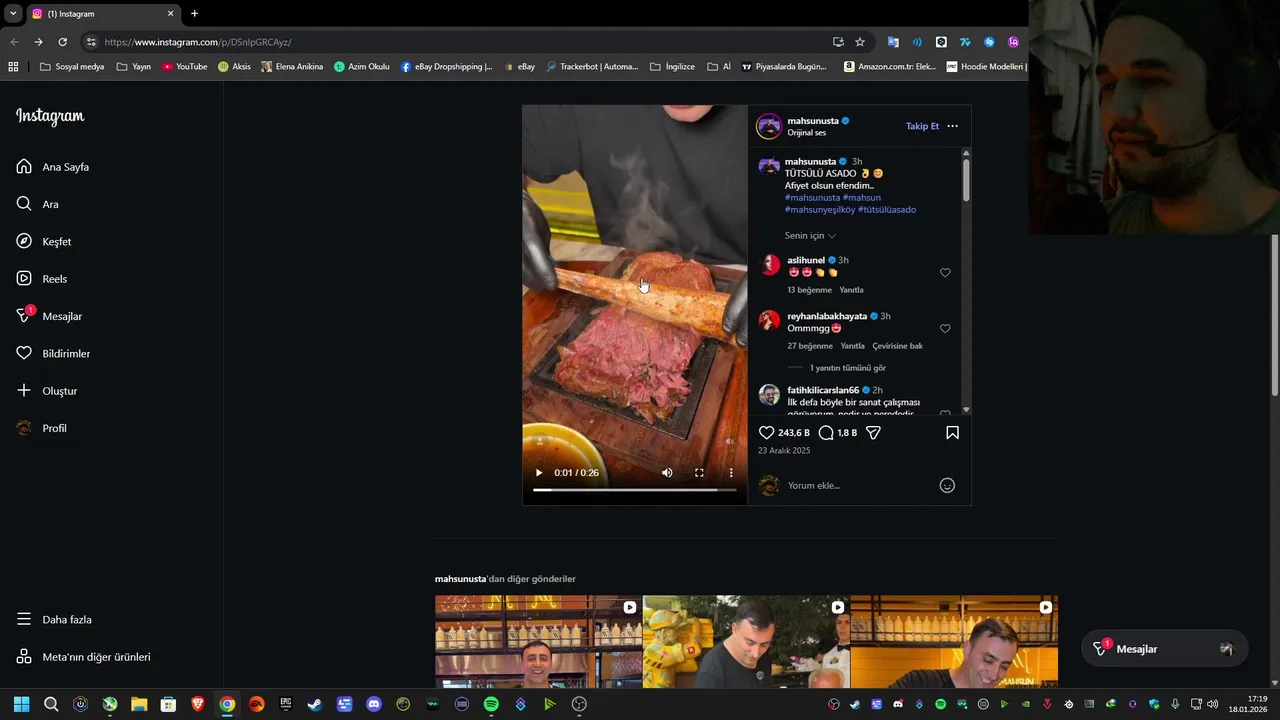Open comments via speech bubble icon

point(826,433)
